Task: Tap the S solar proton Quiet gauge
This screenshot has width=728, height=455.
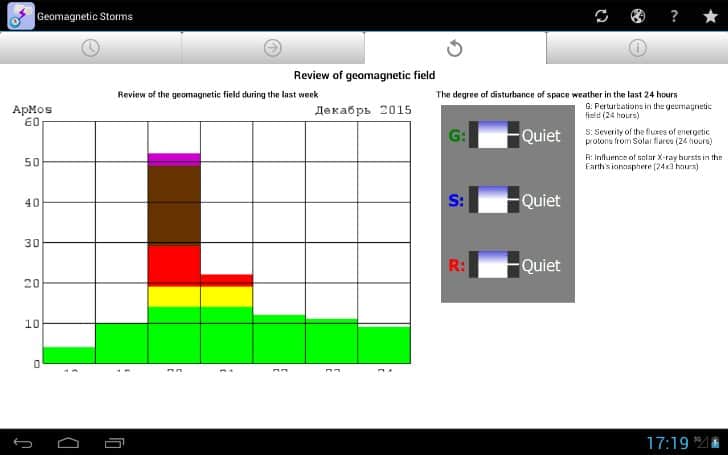Action: point(494,201)
